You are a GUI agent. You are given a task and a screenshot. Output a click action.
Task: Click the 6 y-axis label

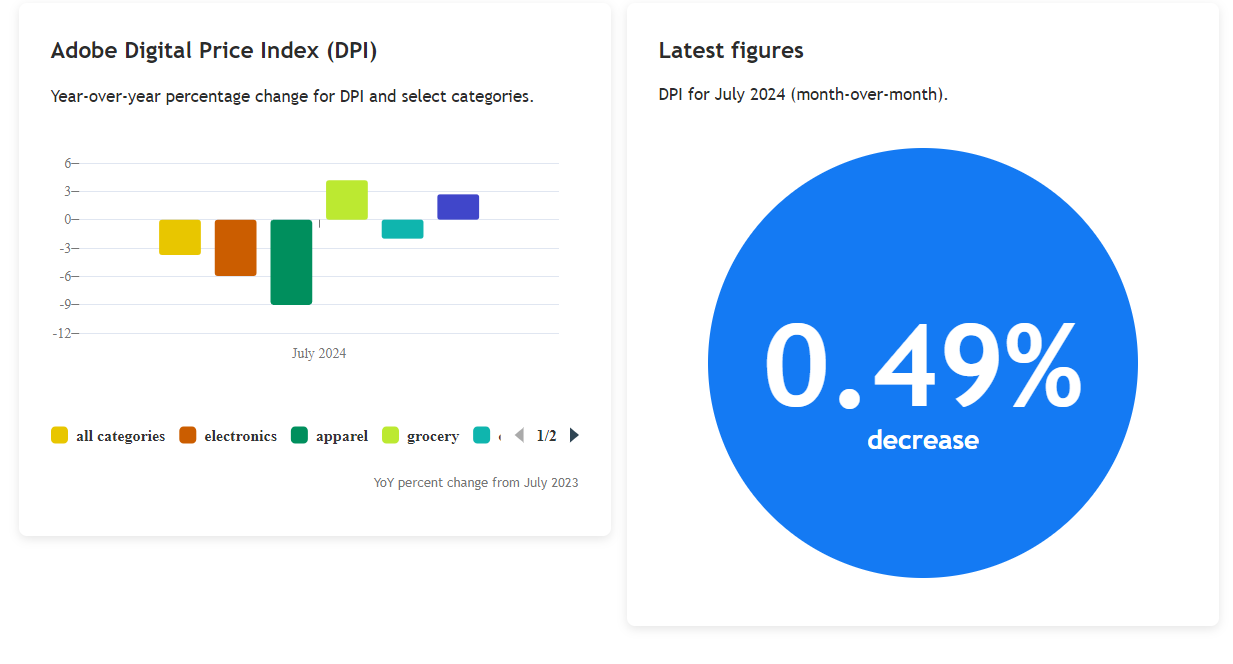pyautogui.click(x=69, y=163)
